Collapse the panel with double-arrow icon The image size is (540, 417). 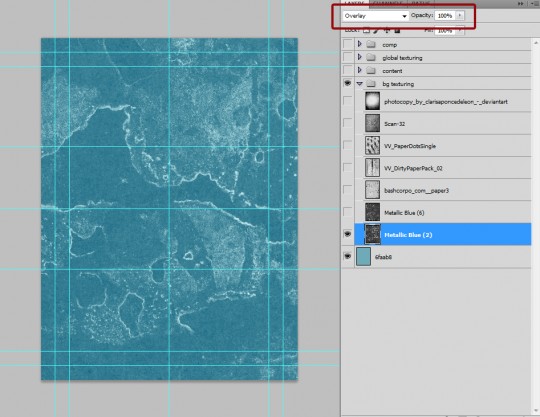point(520,3)
